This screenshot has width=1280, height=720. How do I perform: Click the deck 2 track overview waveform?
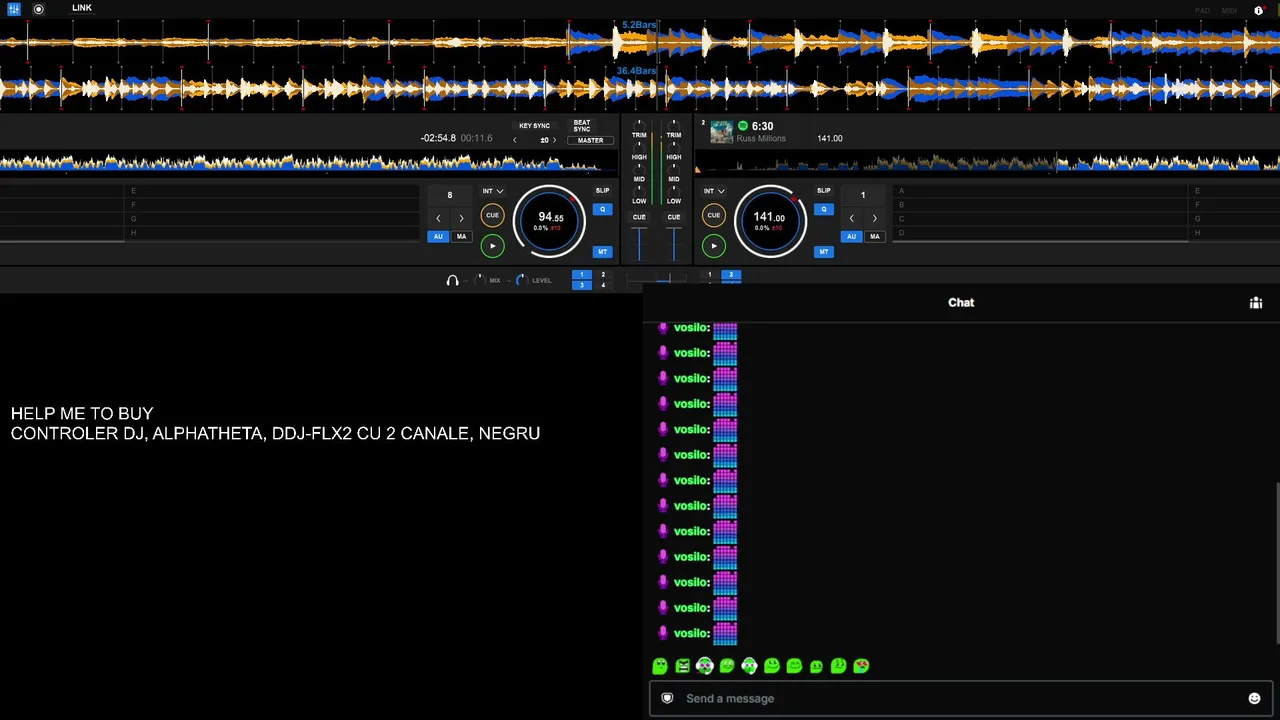[988, 162]
